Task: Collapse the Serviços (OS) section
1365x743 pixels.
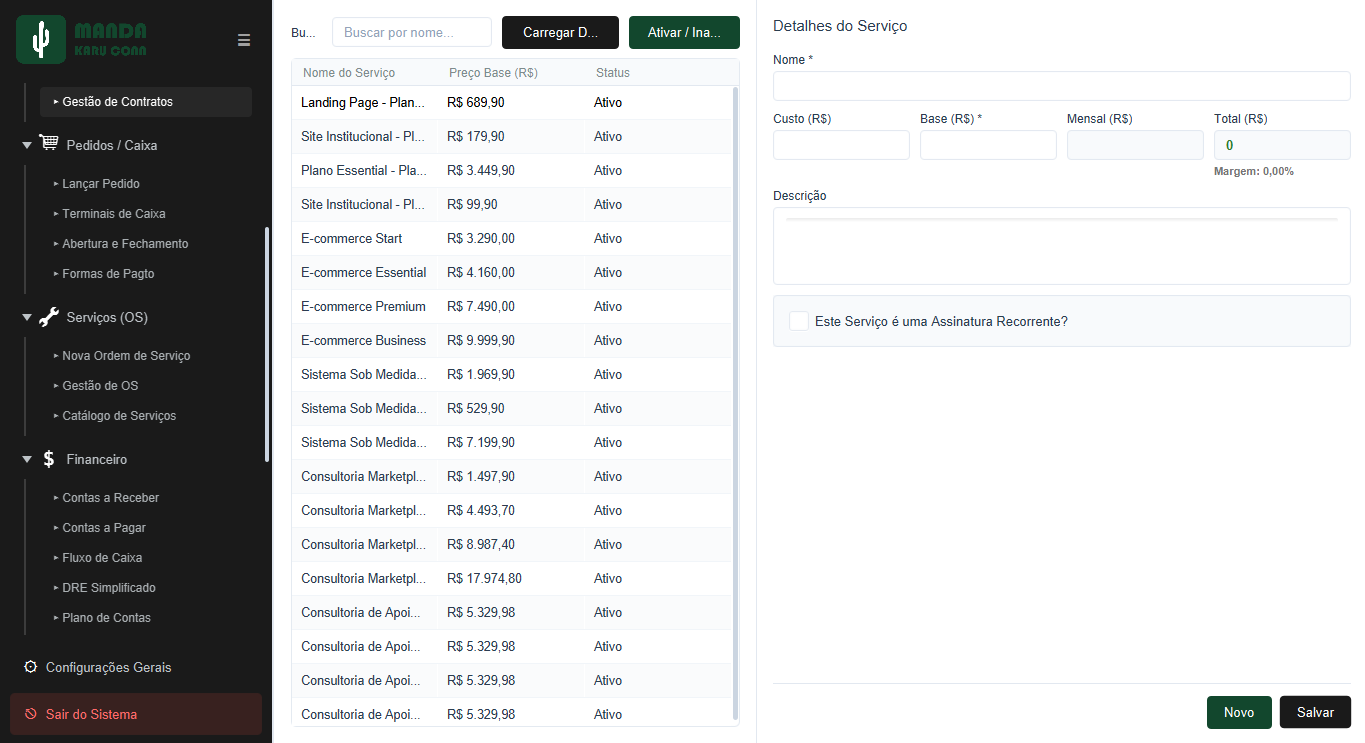Action: click(27, 318)
